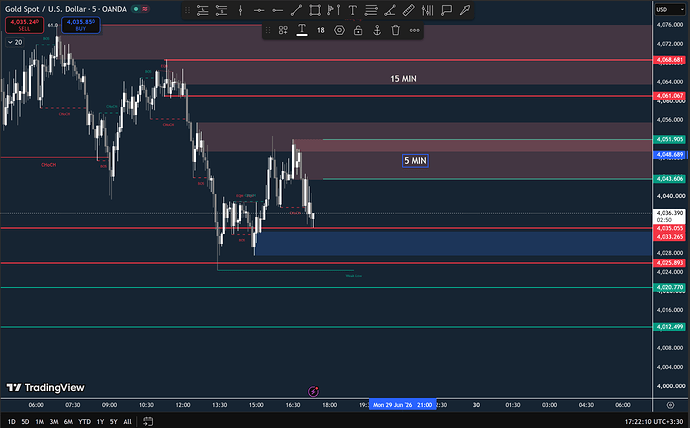Viewport: 690px width, 428px height.
Task: Switch to 1D time range
Action: tap(11, 421)
